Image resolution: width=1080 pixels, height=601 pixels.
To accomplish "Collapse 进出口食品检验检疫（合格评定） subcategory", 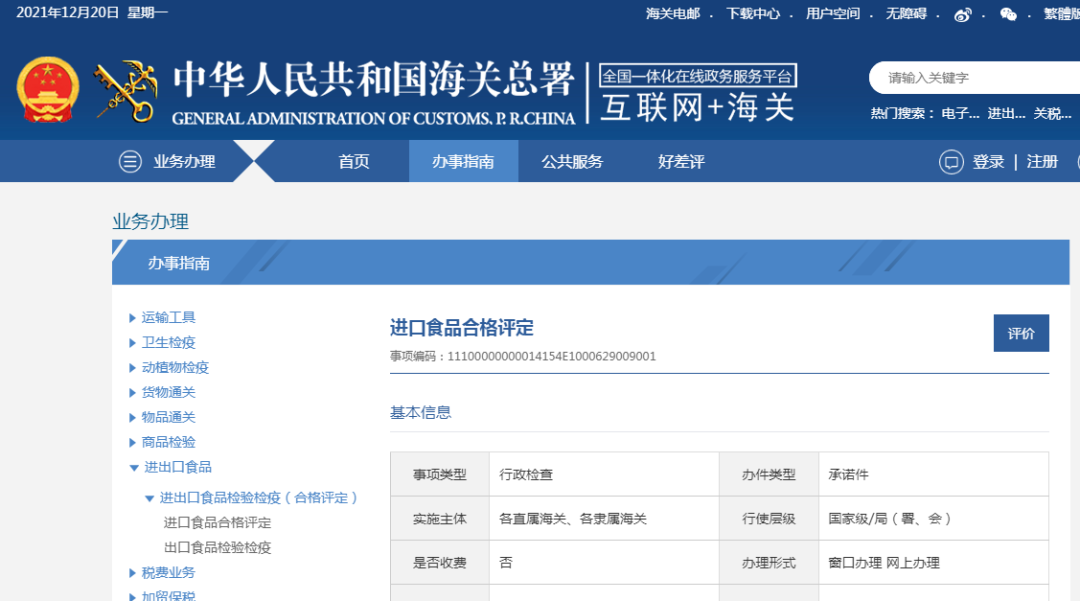I will pos(150,498).
